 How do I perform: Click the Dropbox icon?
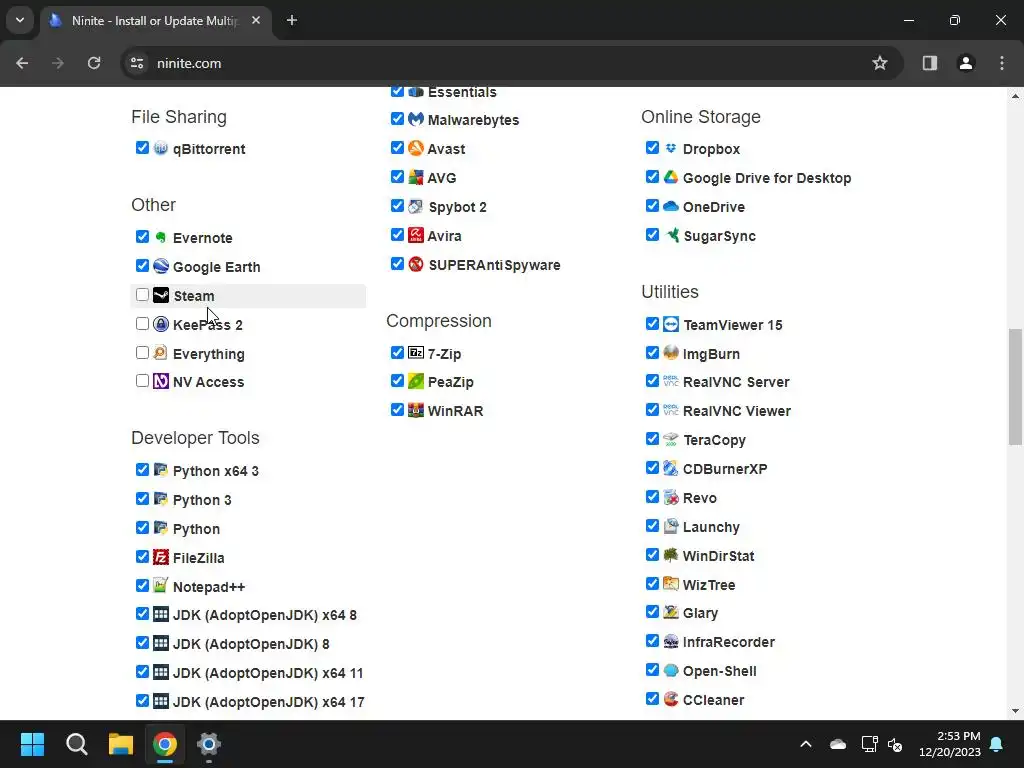[x=671, y=148]
